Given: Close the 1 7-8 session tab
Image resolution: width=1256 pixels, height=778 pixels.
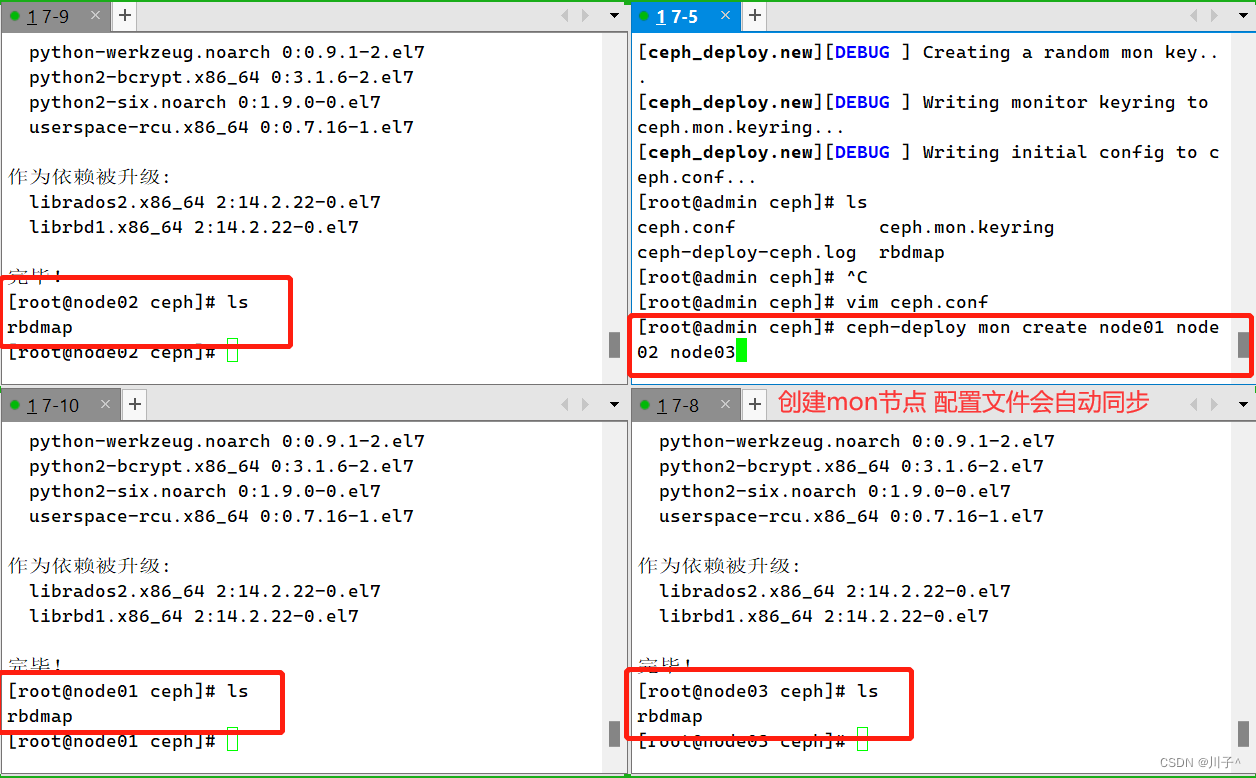Looking at the screenshot, I should [x=726, y=405].
